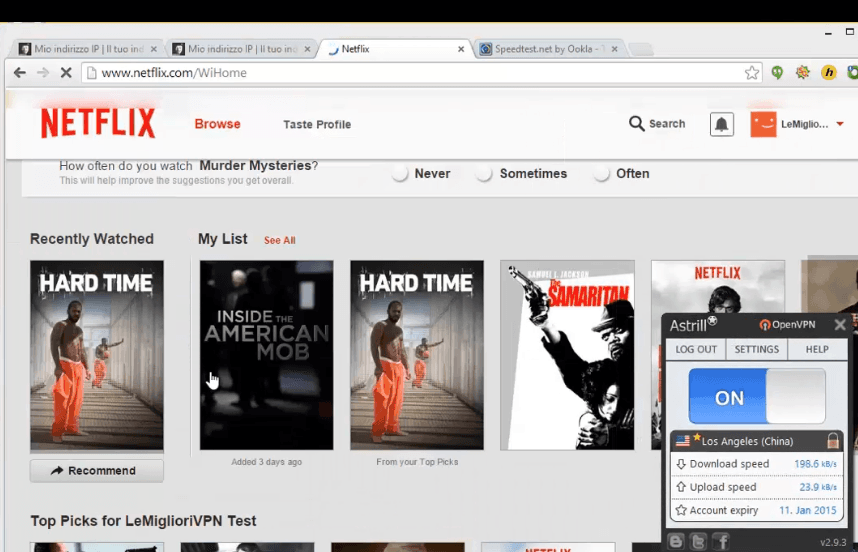Select the Never radio button
The image size is (858, 552).
coord(400,173)
